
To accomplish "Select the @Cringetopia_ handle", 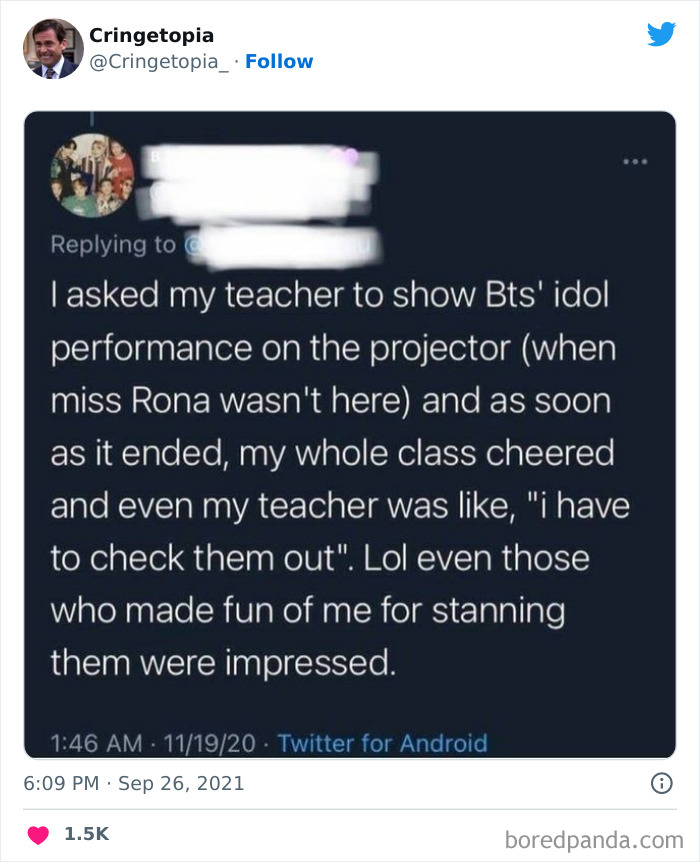I will tap(158, 61).
